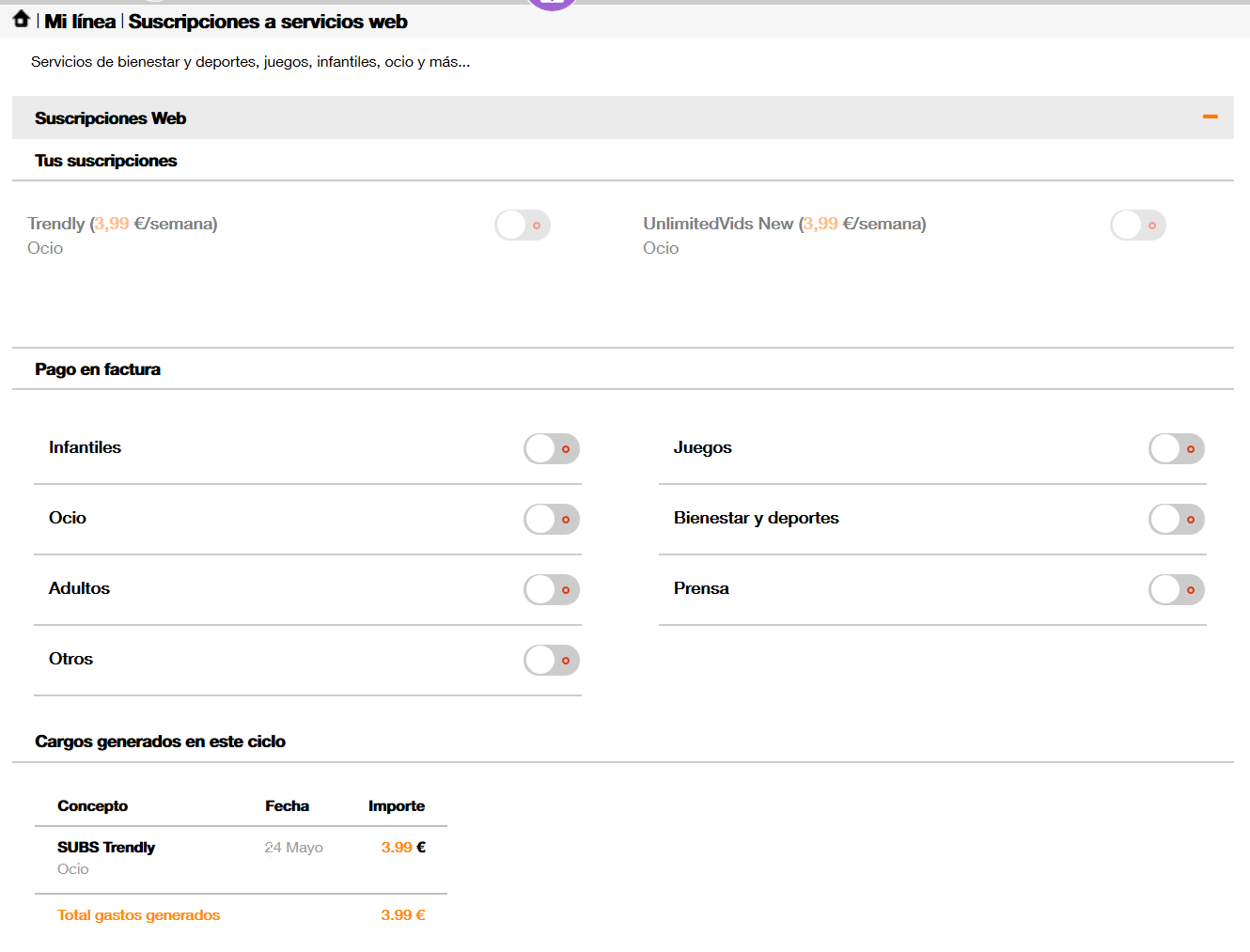Click the Importe column header
The width and height of the screenshot is (1250, 952).
397,806
